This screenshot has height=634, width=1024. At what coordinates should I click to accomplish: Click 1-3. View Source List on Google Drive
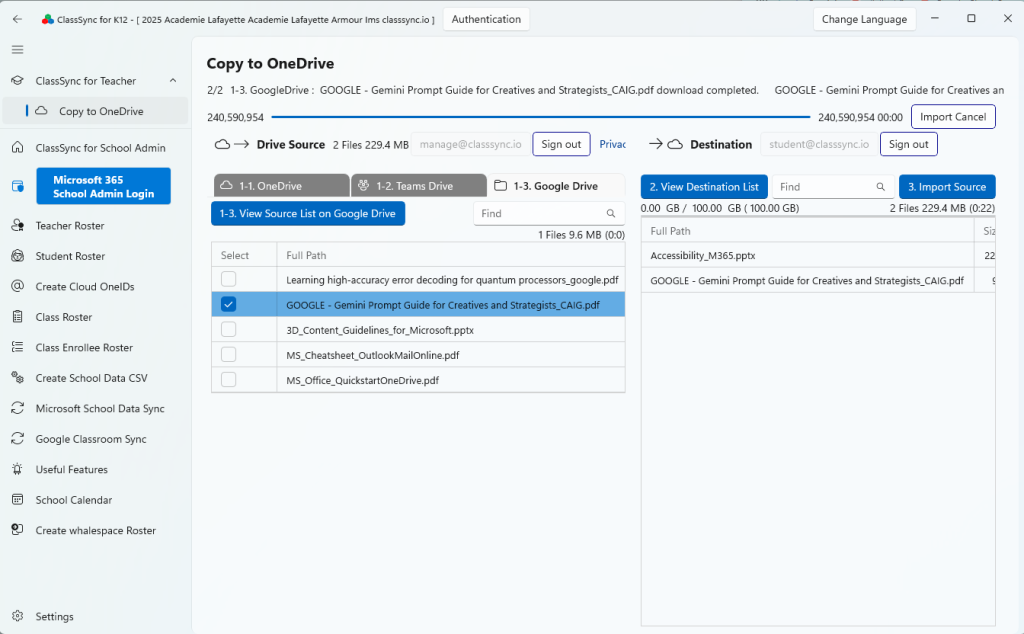click(x=308, y=214)
